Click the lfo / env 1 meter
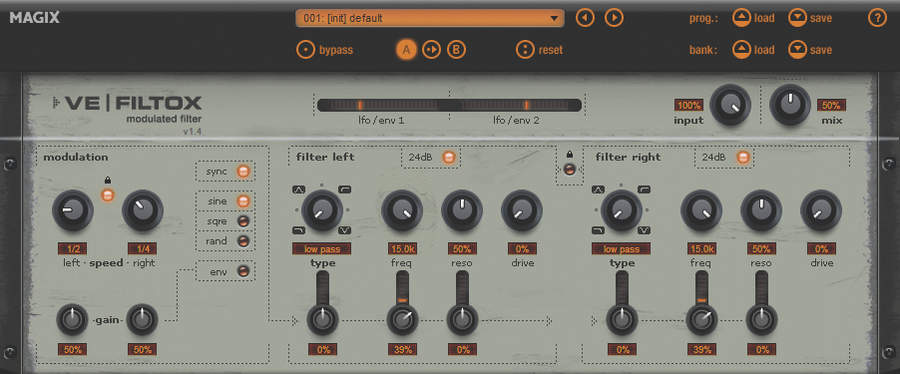Image resolution: width=900 pixels, height=374 pixels. (382, 105)
